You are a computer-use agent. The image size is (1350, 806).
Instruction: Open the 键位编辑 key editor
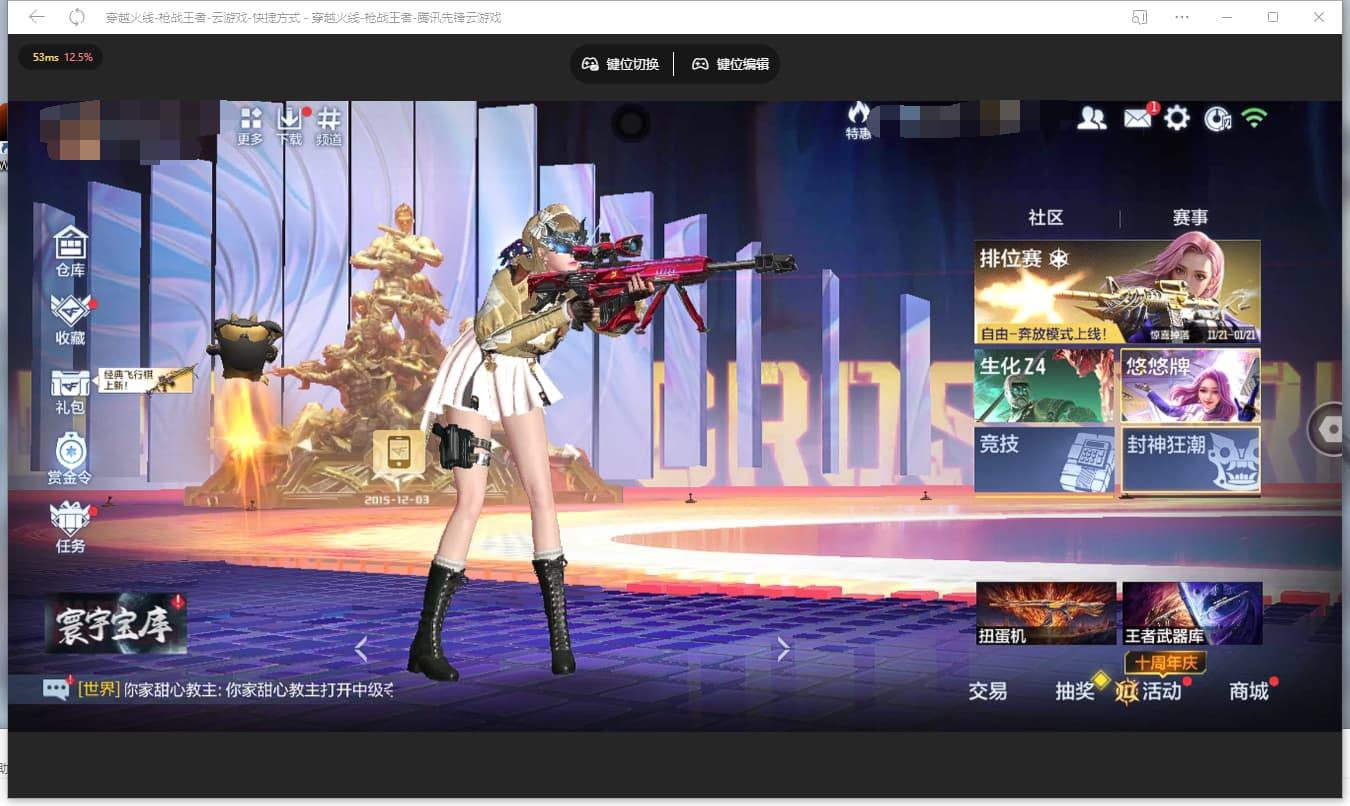coord(731,64)
